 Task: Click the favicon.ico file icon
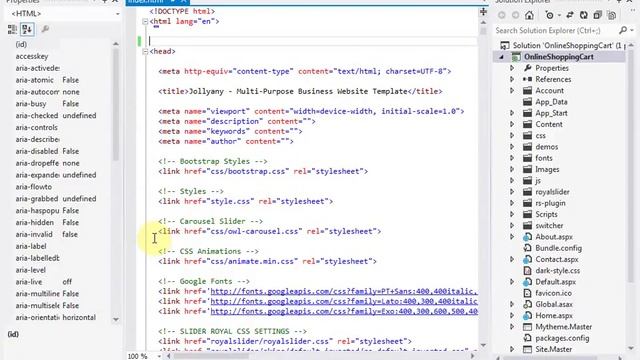click(527, 293)
